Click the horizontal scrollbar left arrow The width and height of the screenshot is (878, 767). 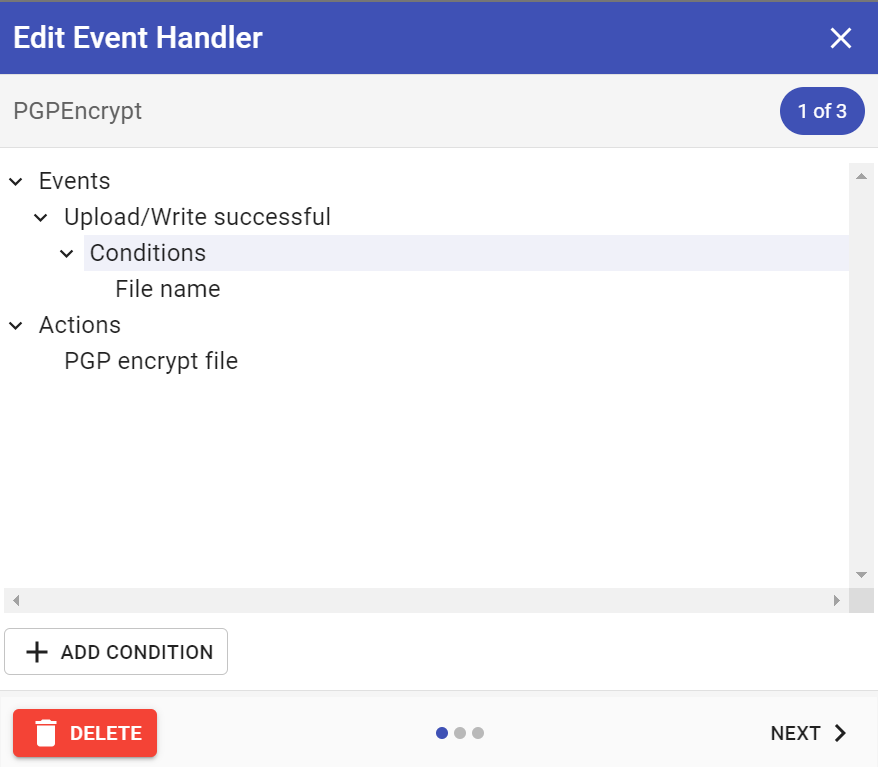(15, 600)
